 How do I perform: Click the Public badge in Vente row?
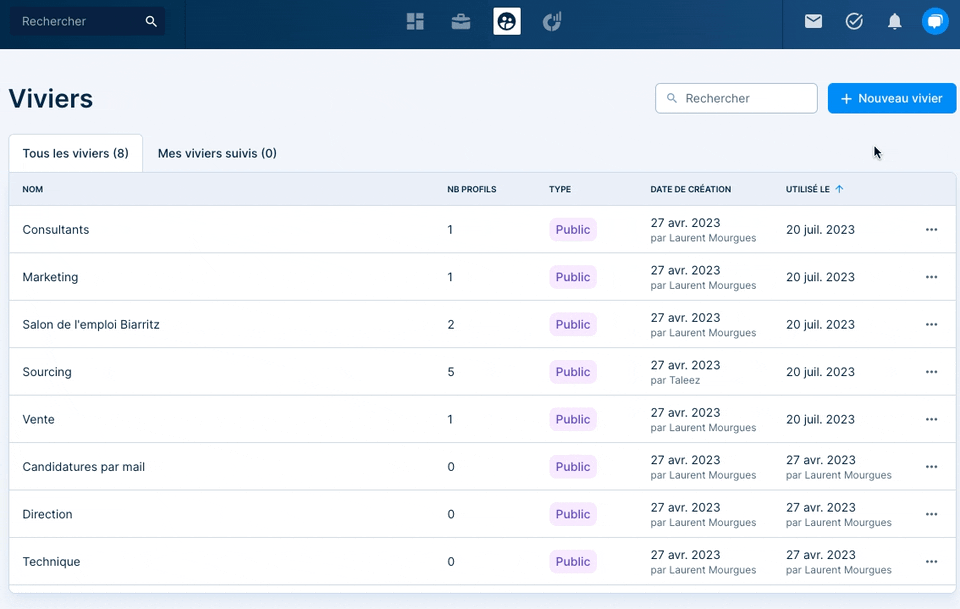[572, 419]
